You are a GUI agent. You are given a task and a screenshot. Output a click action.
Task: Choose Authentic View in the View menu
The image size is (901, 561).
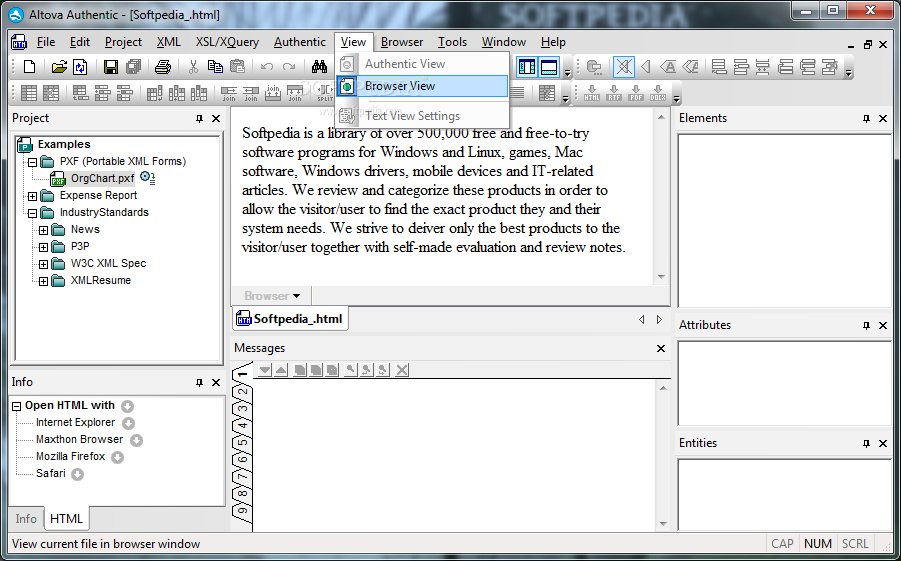point(422,64)
